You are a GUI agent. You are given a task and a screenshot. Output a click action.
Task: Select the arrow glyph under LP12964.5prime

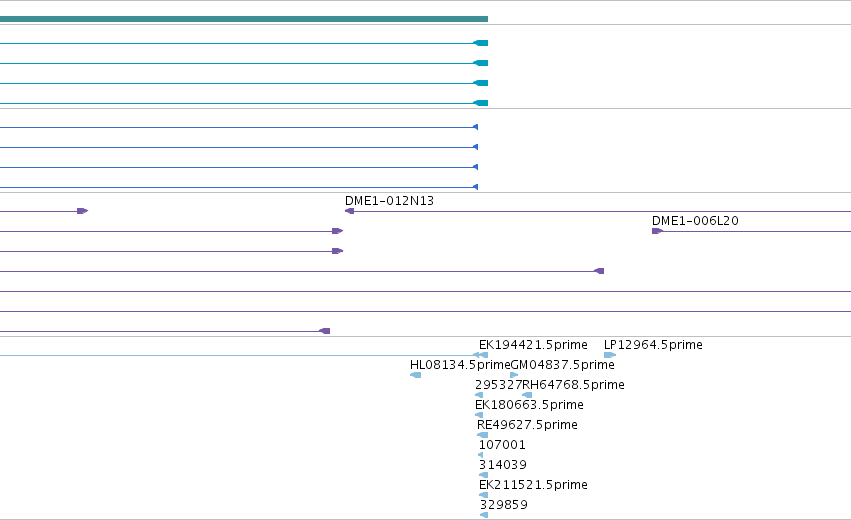tap(609, 355)
